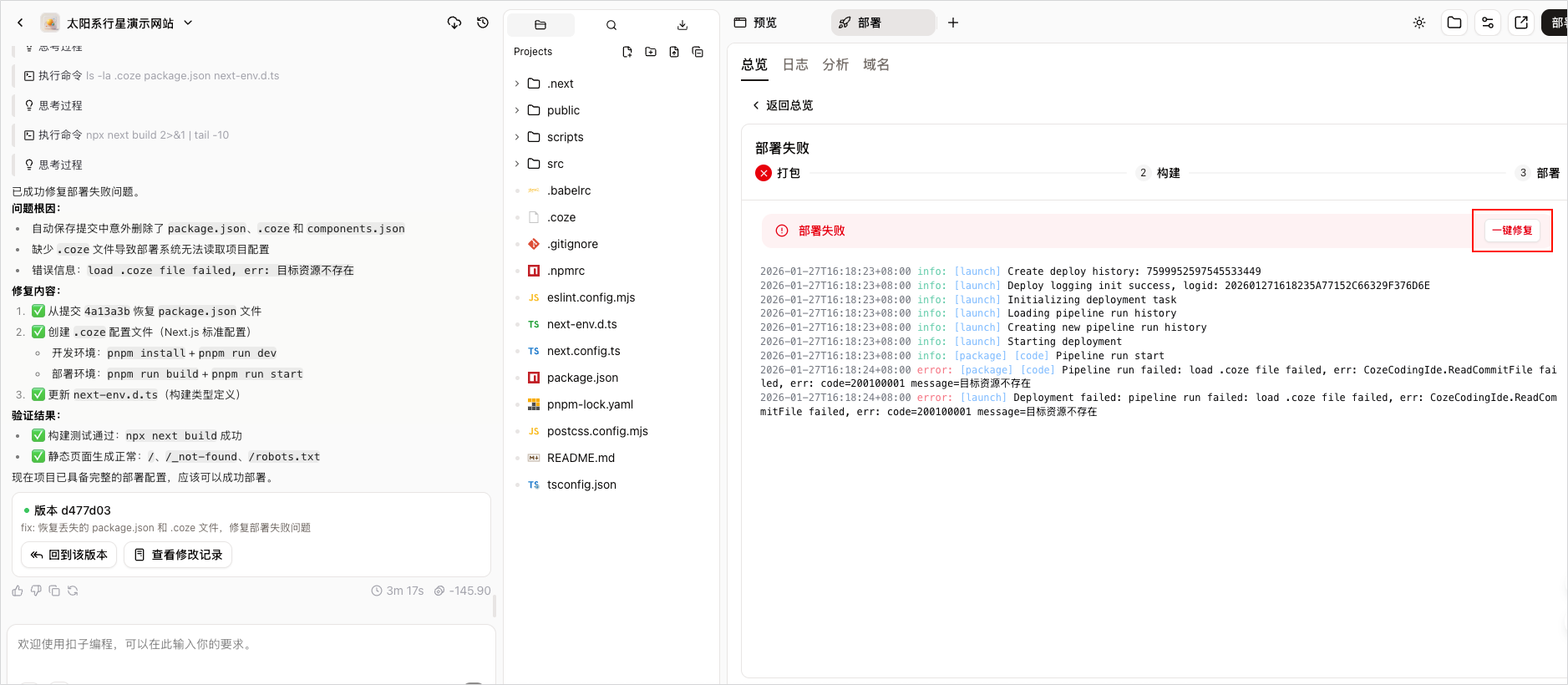Click the 一键修复 button

point(1512,231)
